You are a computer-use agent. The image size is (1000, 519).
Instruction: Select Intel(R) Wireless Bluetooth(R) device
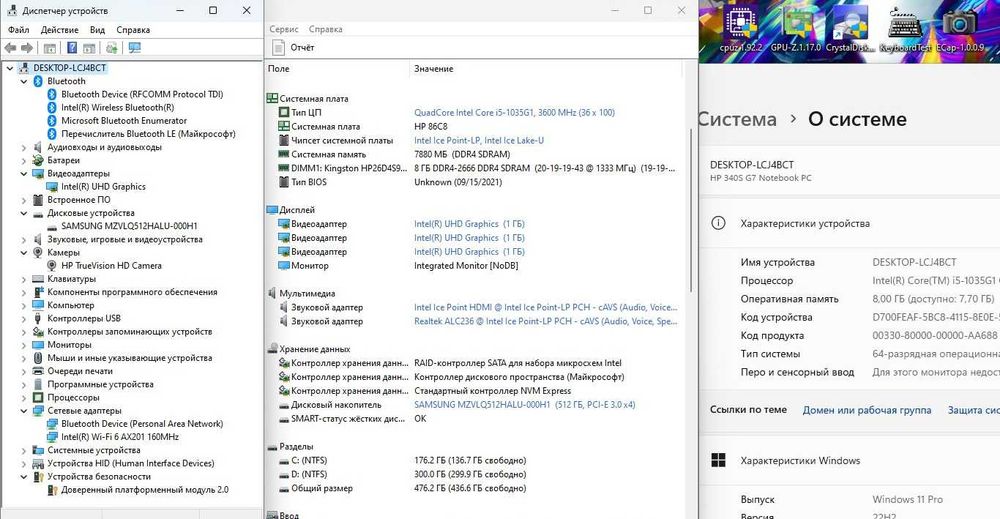117,108
